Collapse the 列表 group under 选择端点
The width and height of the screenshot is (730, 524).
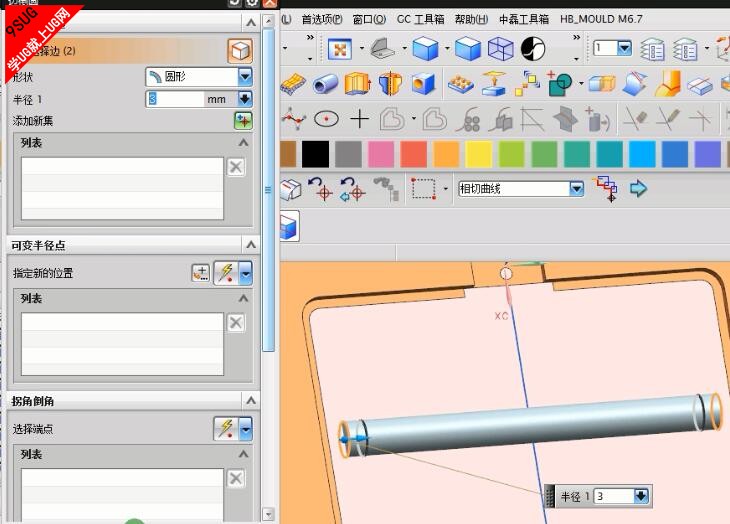coord(243,454)
